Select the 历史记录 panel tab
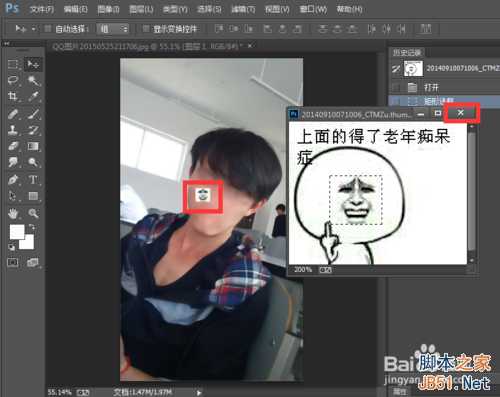The height and width of the screenshot is (397, 500). tap(407, 52)
